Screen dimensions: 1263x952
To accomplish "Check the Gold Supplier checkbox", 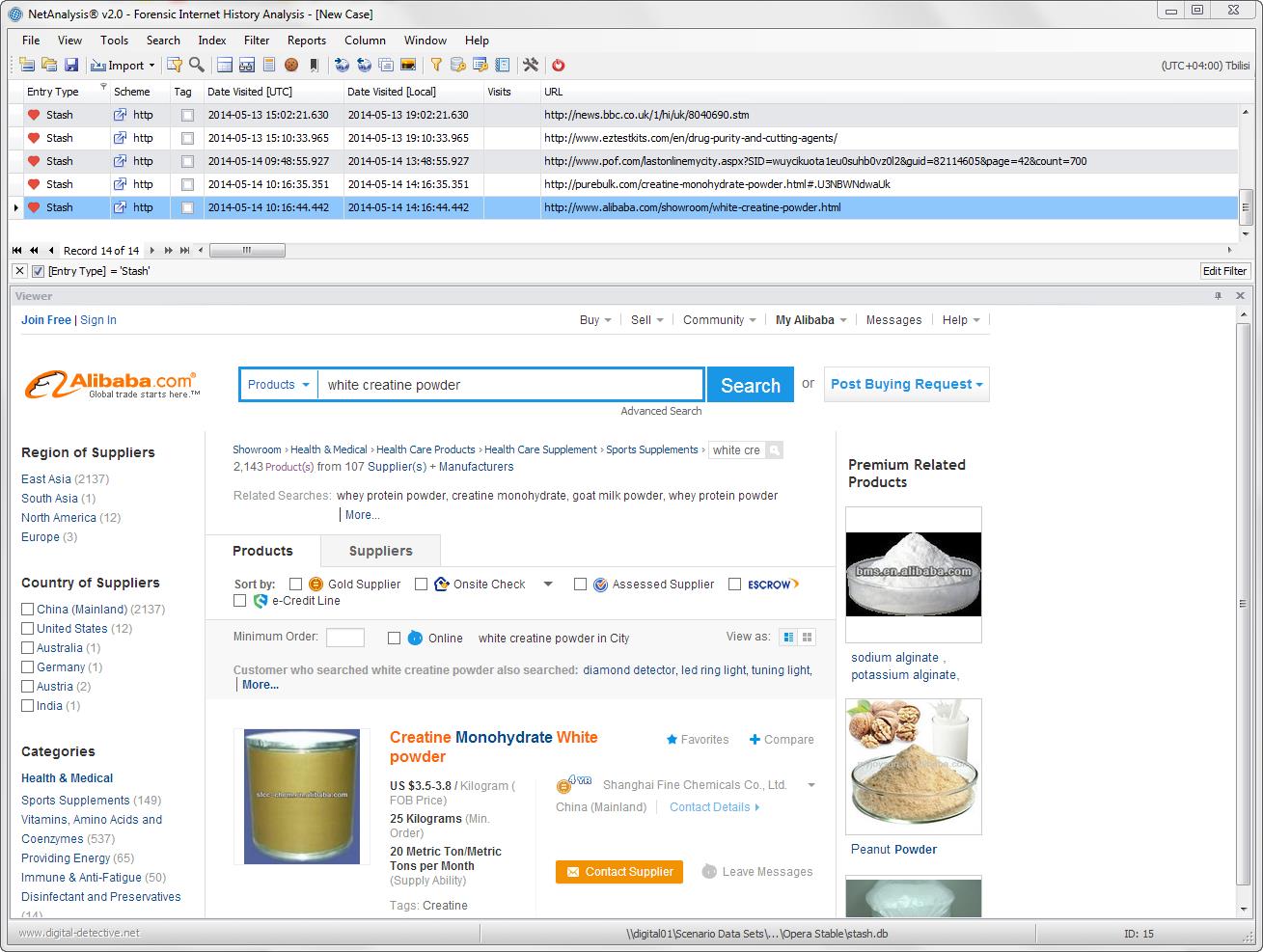I will (x=295, y=584).
